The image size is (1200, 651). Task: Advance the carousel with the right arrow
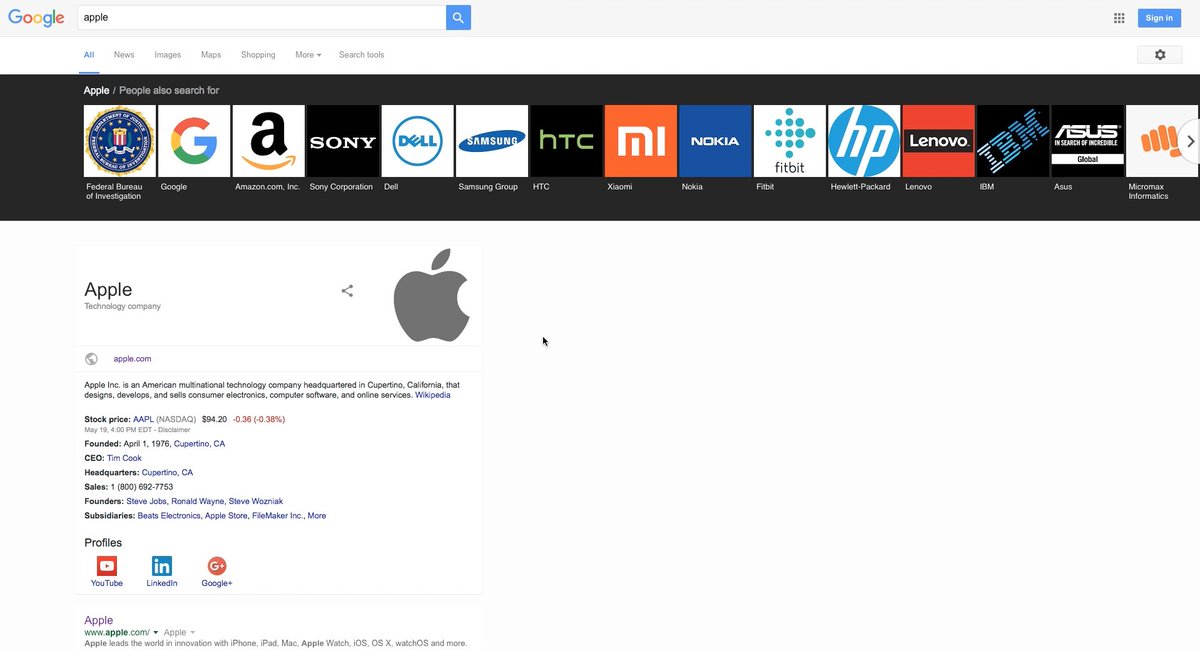coord(1190,141)
